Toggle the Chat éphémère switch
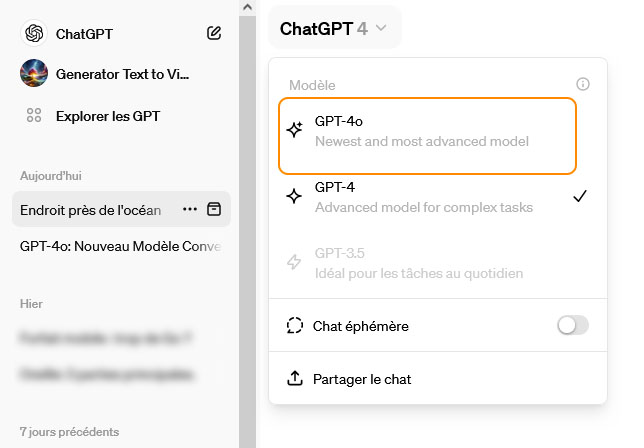The image size is (644, 448). (x=573, y=326)
